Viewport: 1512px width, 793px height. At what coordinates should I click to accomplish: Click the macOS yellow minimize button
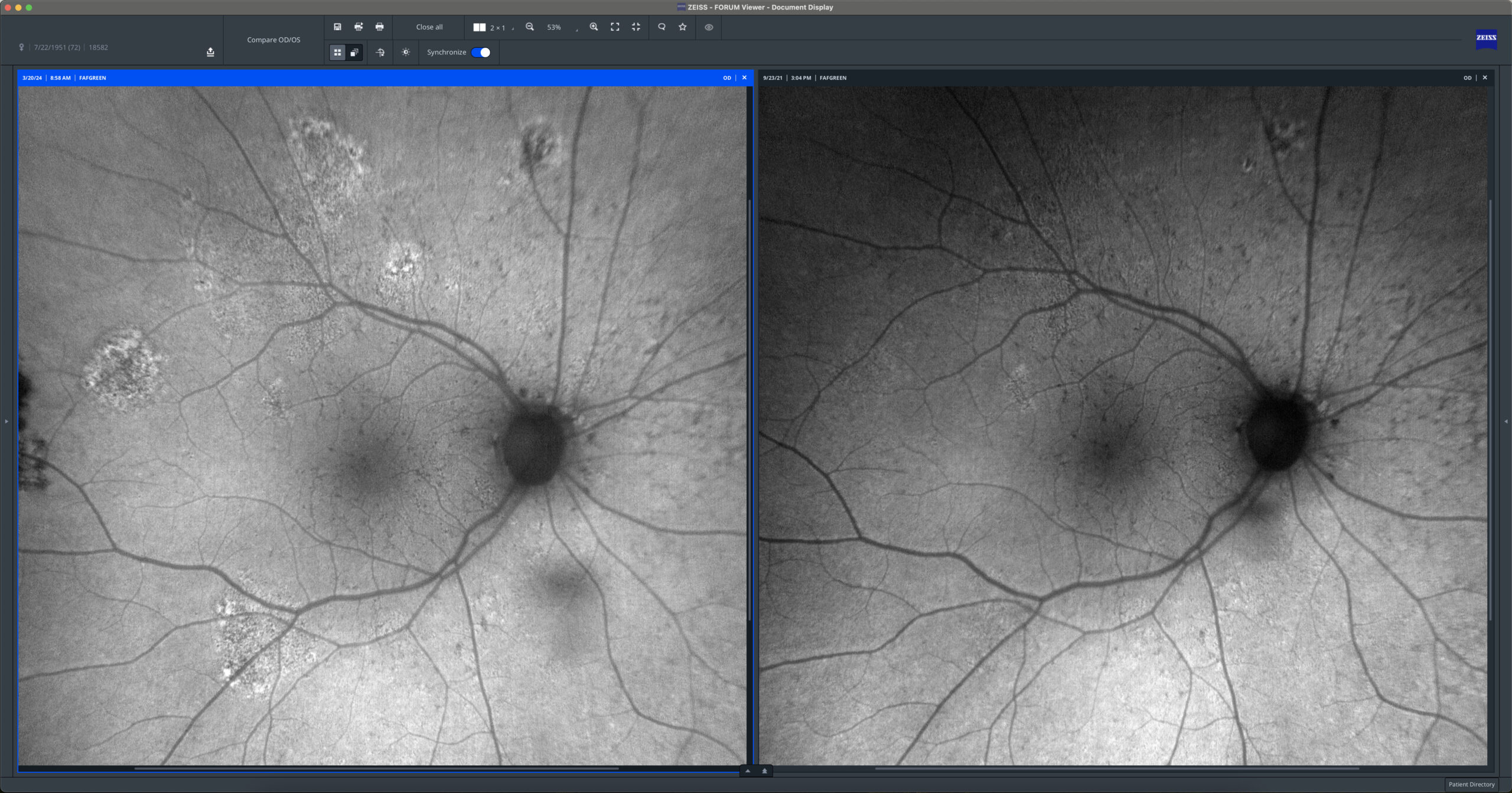tap(18, 7)
